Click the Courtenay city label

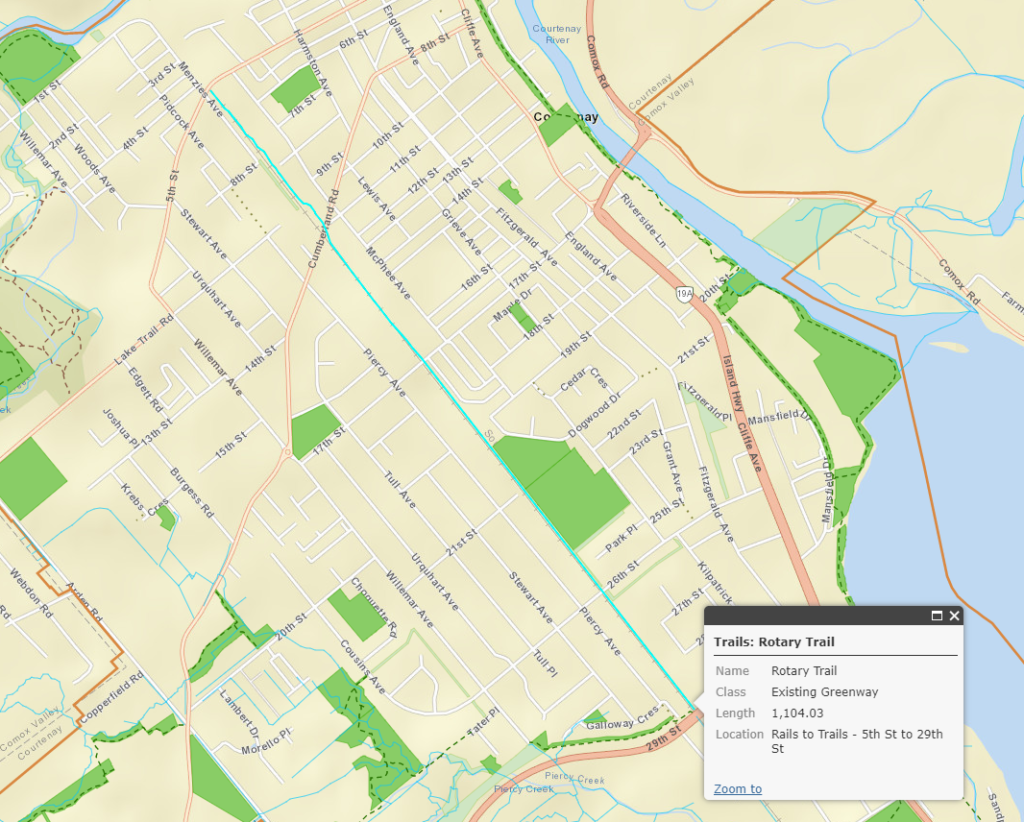[x=565, y=116]
